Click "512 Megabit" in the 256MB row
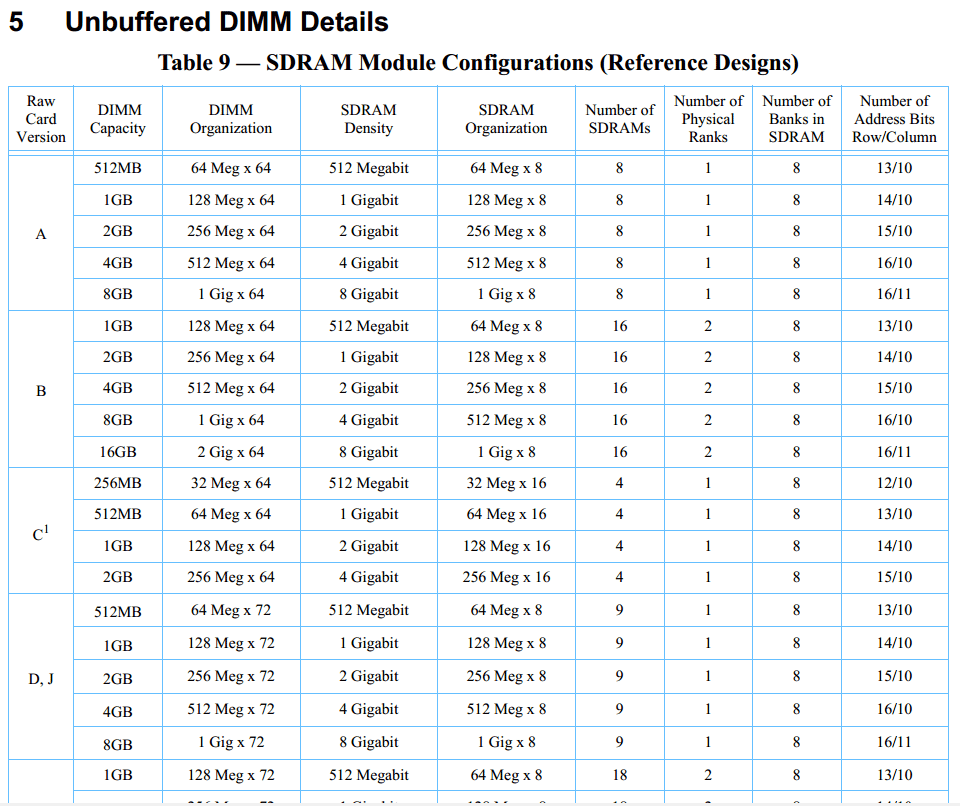This screenshot has height=806, width=960. (x=369, y=483)
